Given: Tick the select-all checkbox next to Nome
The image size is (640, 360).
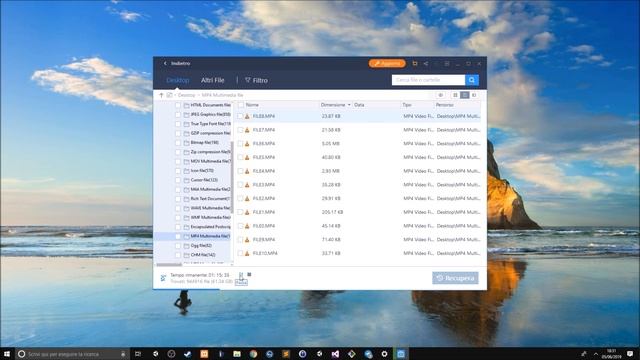Looking at the screenshot, I should (x=241, y=105).
